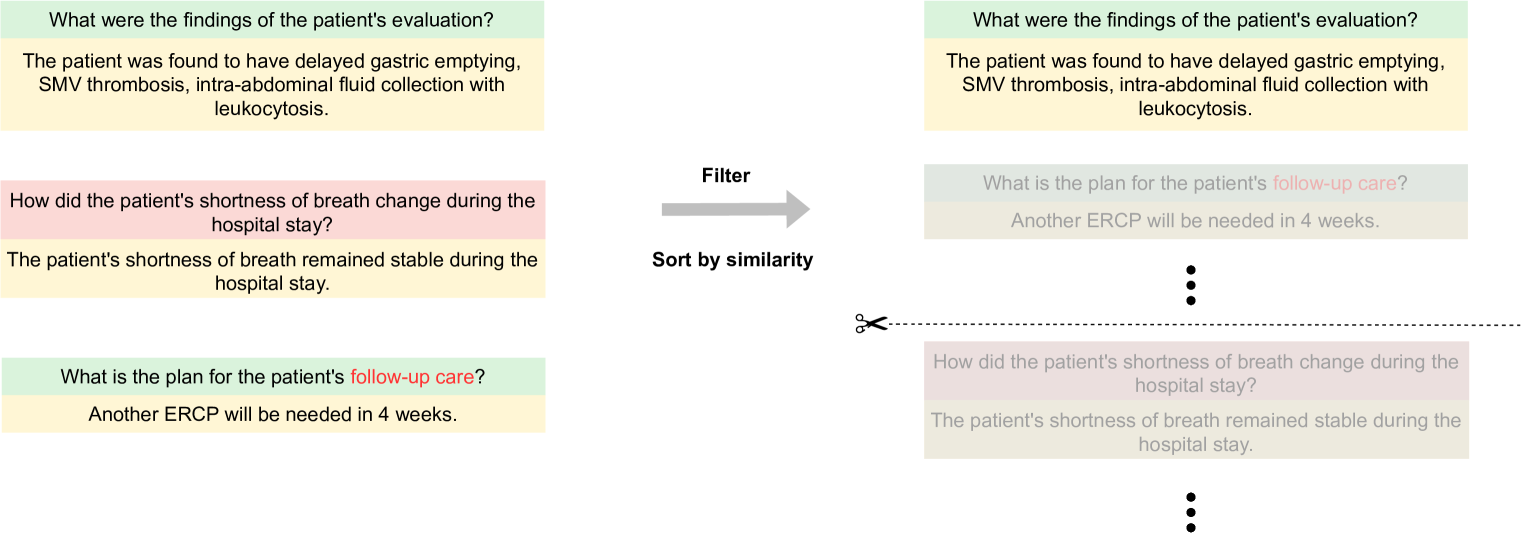Click the vertical ellipsis above the scissors line
The width and height of the screenshot is (1522, 541).
click(x=1190, y=286)
